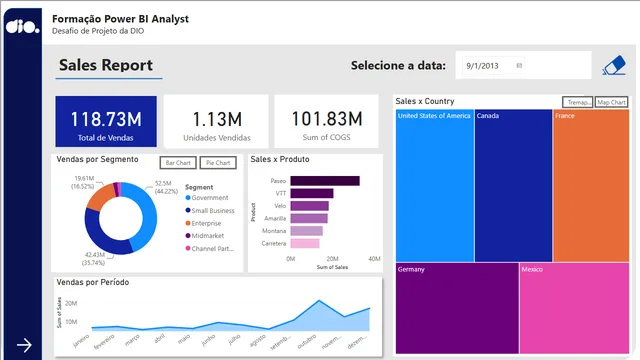Click the Velo product bar

point(309,206)
